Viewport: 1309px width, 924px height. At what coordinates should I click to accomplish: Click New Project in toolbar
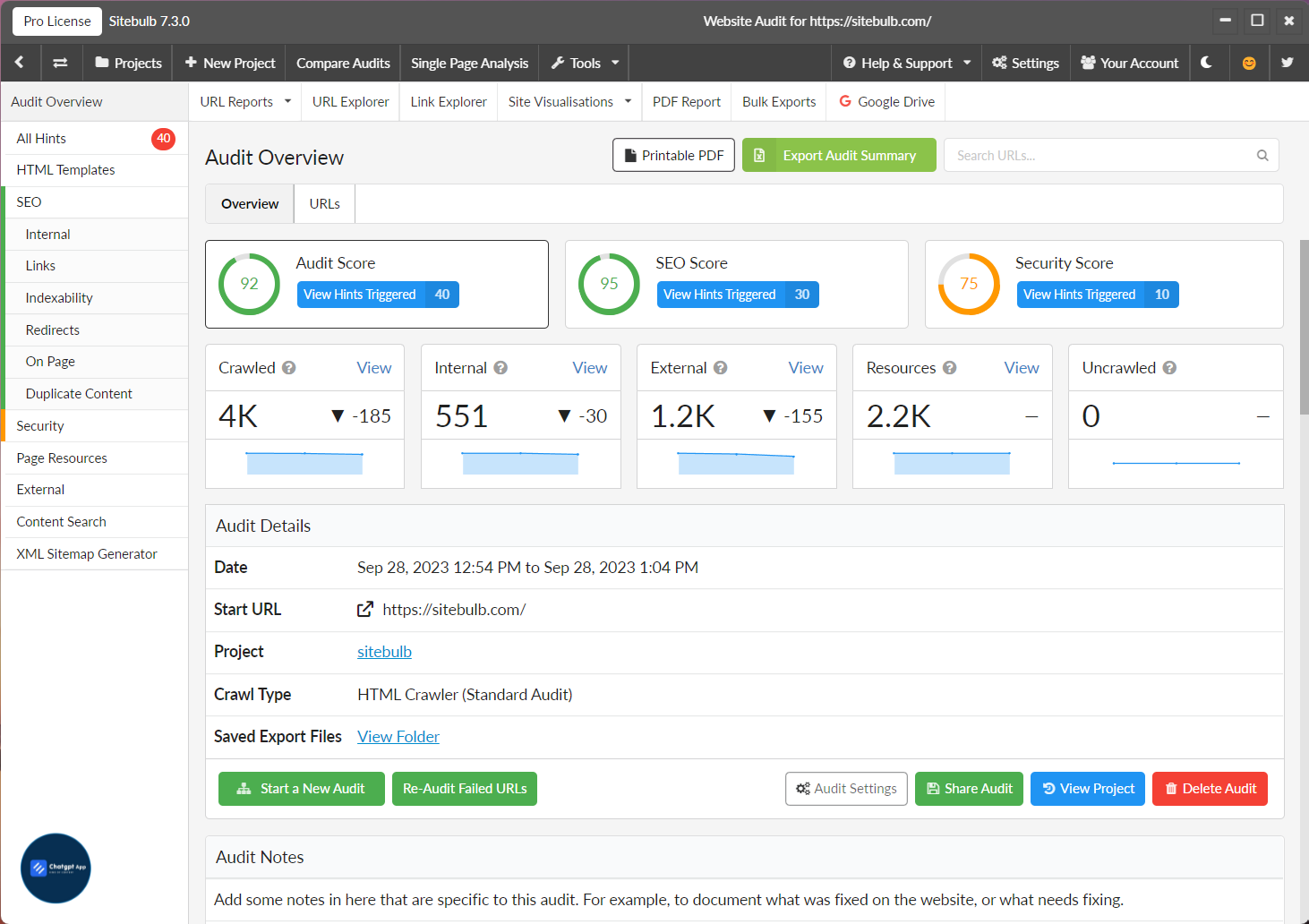click(x=230, y=63)
